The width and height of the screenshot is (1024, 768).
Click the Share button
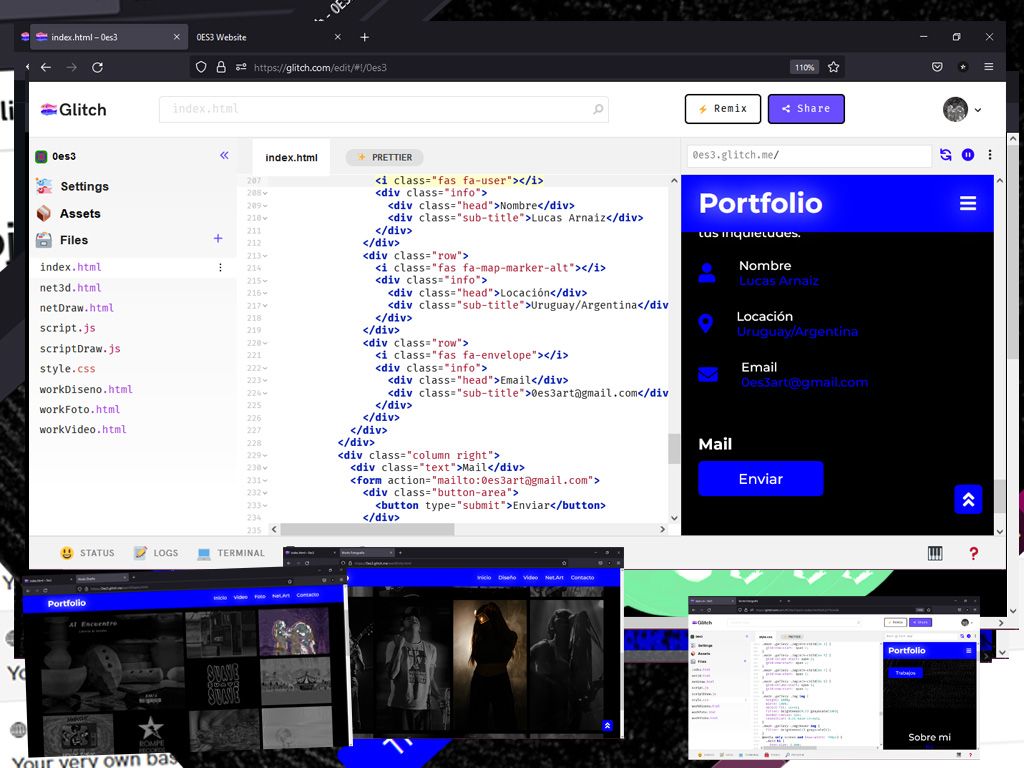pyautogui.click(x=806, y=109)
